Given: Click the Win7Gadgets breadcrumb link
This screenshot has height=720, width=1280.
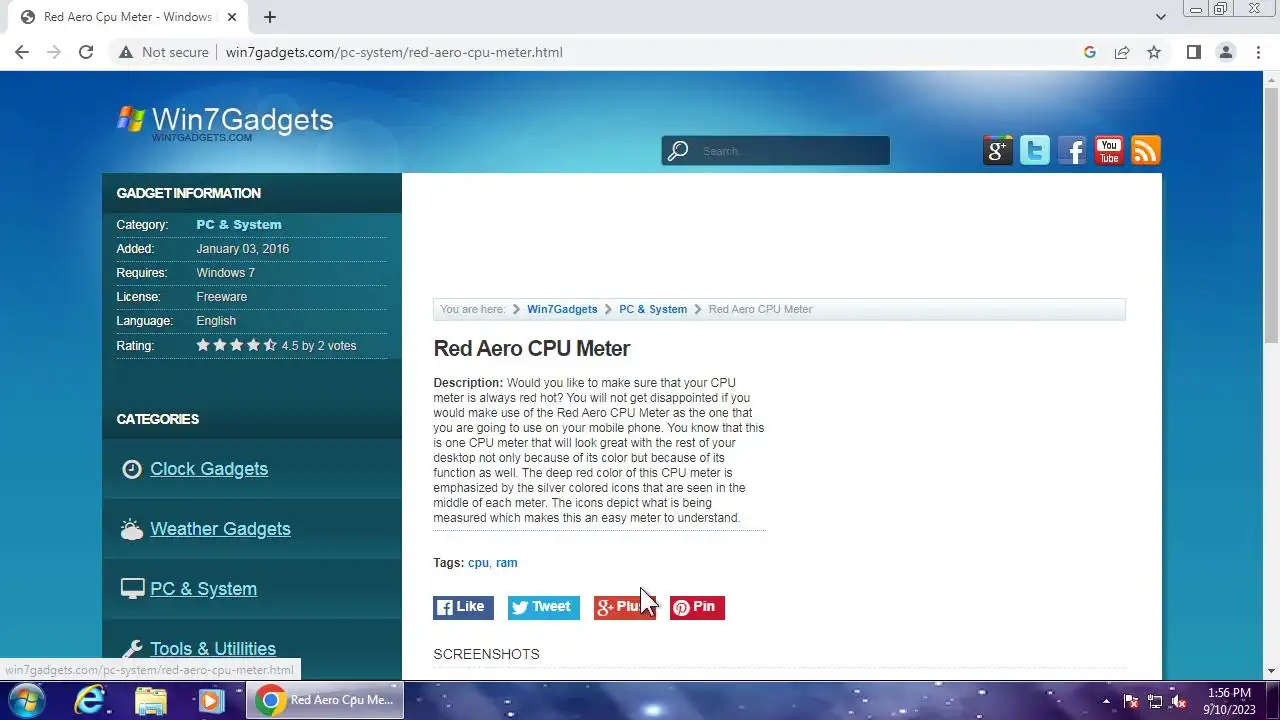Looking at the screenshot, I should coord(562,309).
